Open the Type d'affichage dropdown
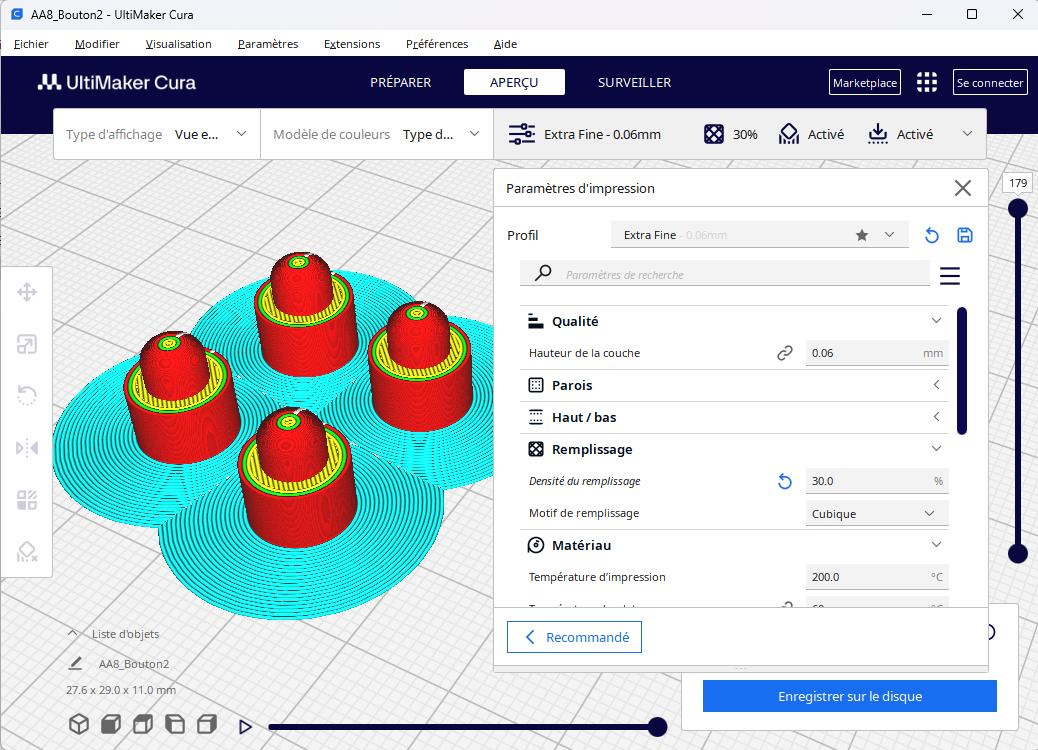The width and height of the screenshot is (1038, 750). click(157, 134)
